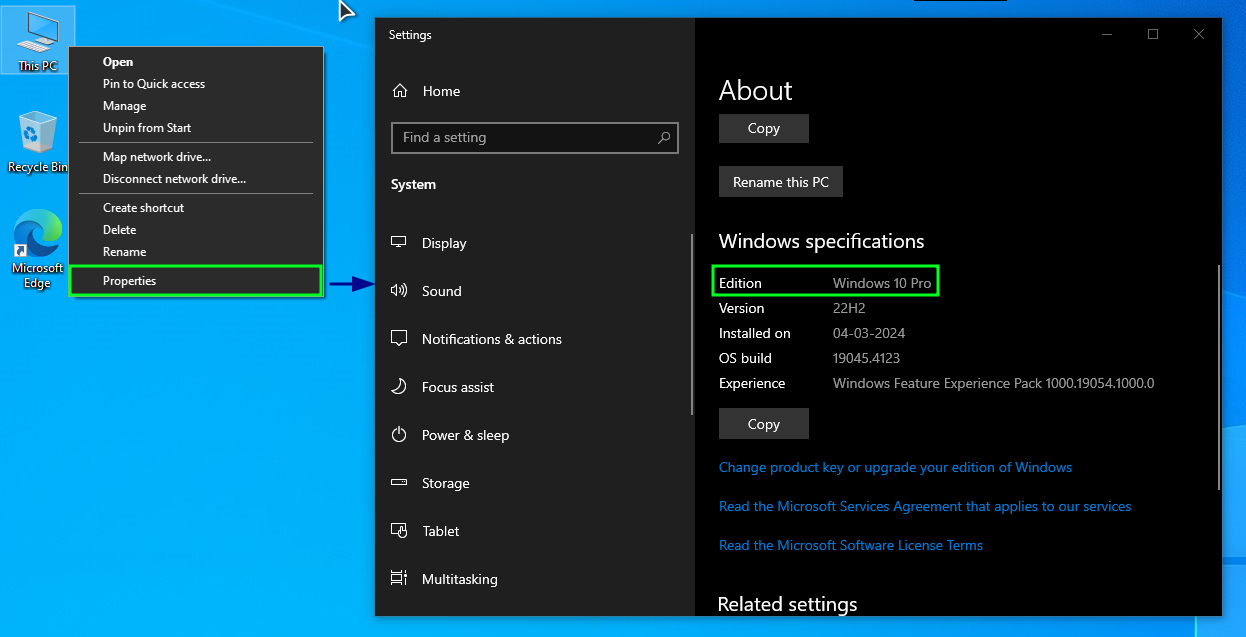Screen dimensions: 1246x637
Task: Click the Copy button above Rename this PC
Action: click(763, 128)
